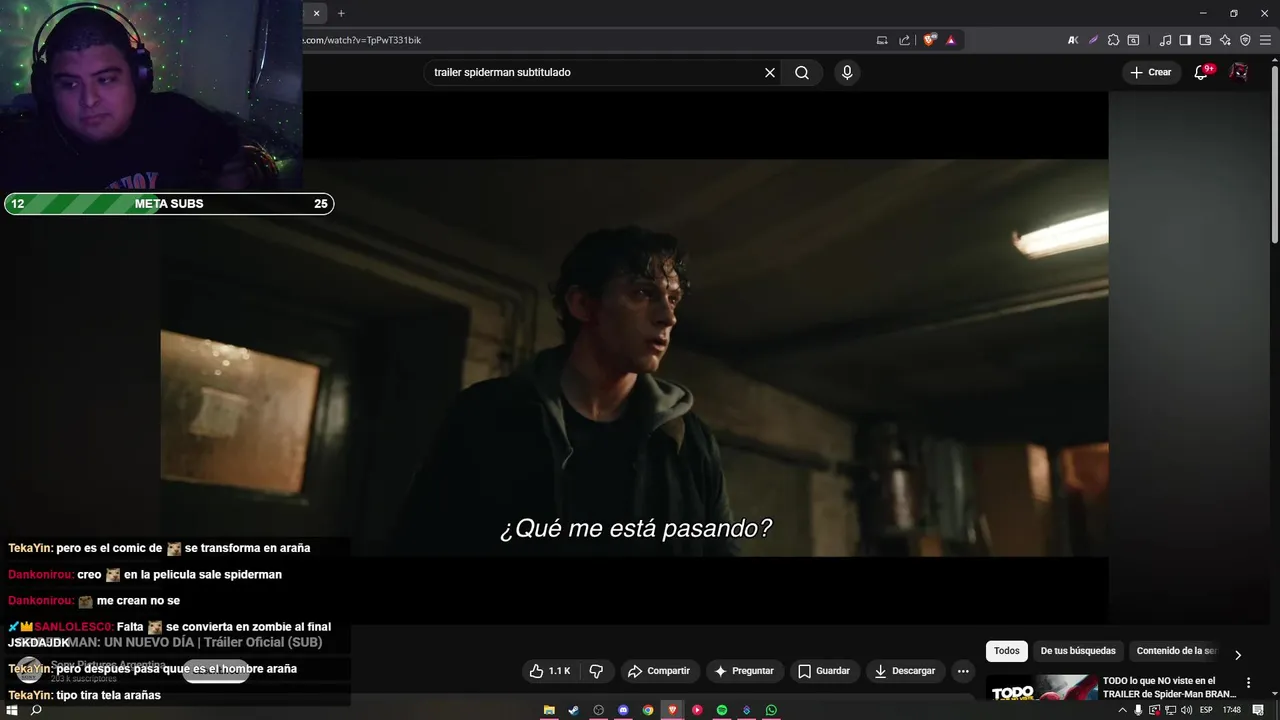This screenshot has height=720, width=1280.
Task: Open Steam from the taskbar
Action: 573,710
